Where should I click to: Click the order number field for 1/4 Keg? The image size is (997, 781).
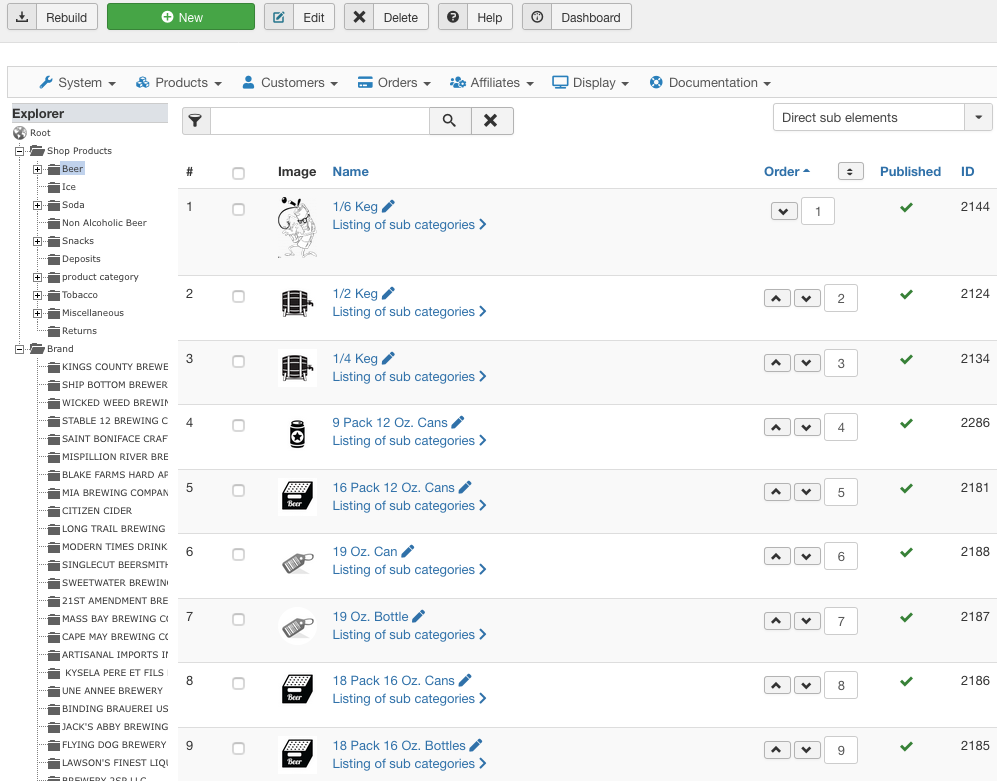pos(841,363)
